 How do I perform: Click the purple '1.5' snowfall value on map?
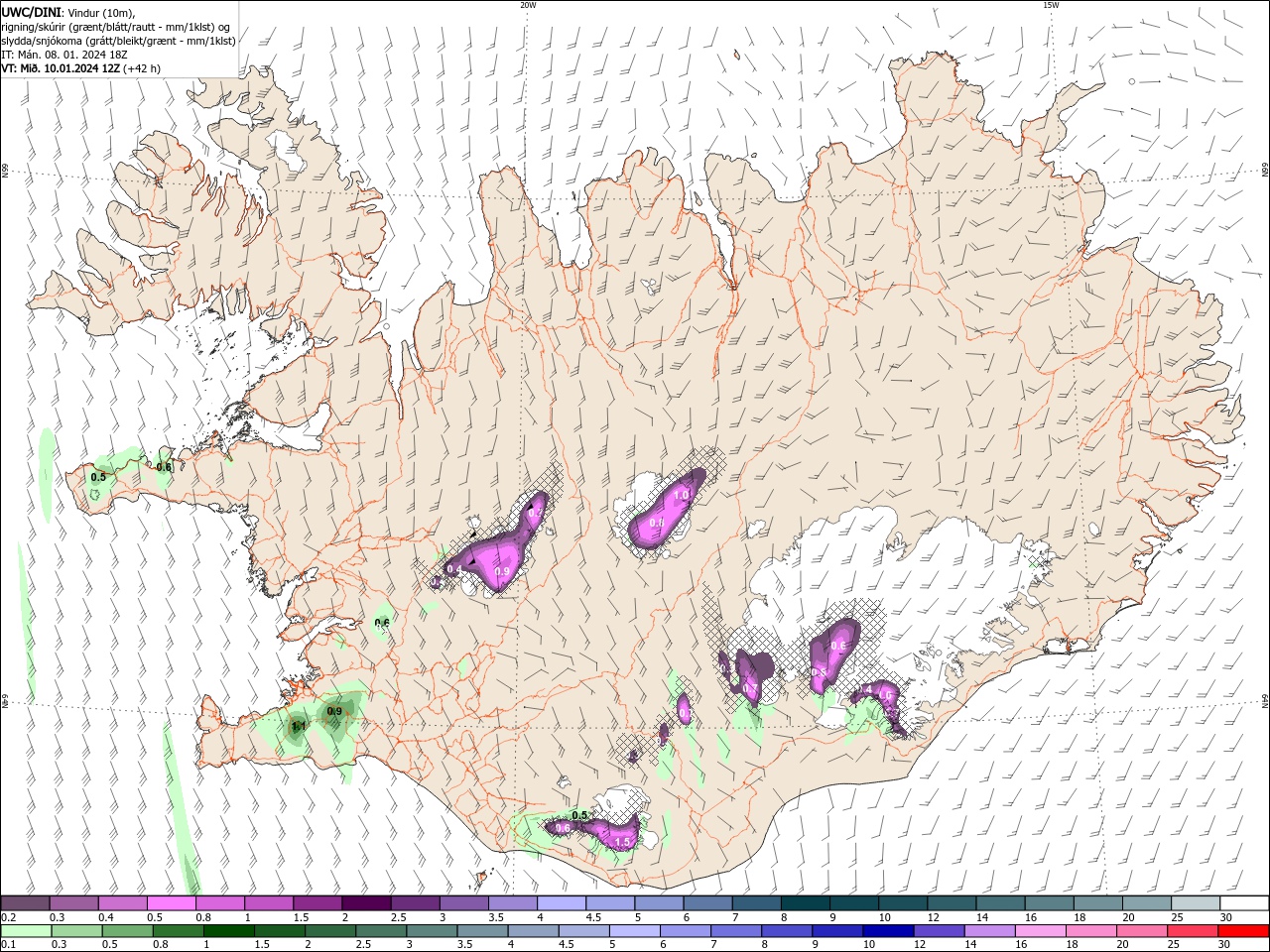point(623,842)
